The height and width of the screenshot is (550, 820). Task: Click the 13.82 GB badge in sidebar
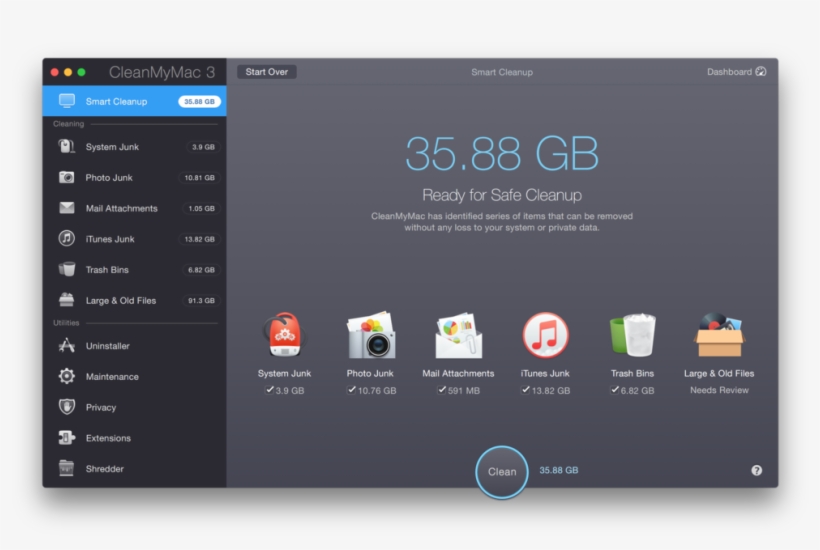point(199,239)
